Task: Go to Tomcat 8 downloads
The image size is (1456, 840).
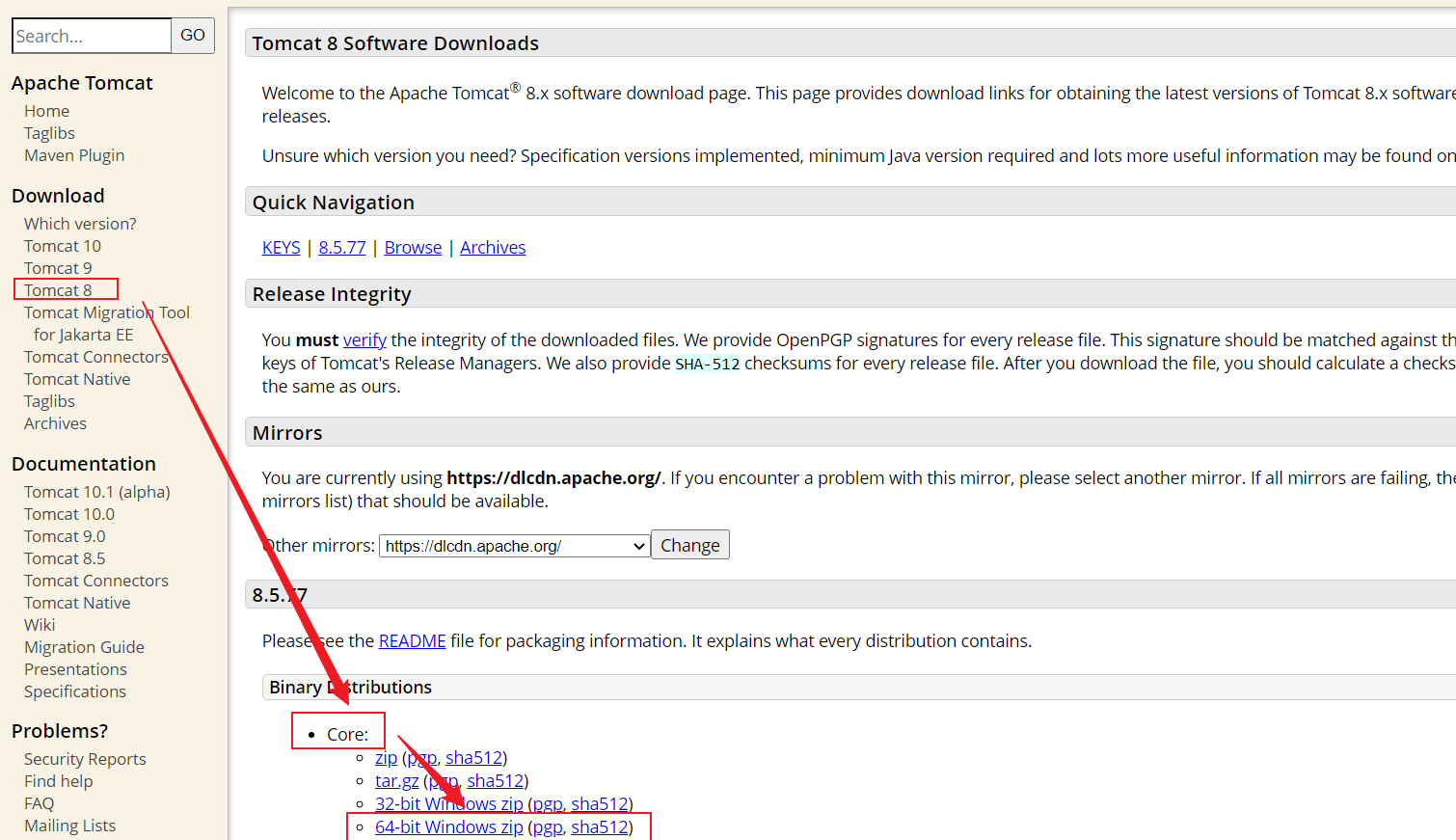Action: (x=58, y=290)
